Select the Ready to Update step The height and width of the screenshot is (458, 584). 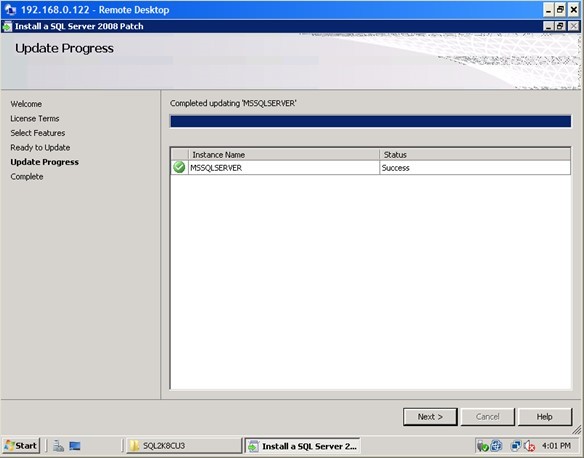[x=40, y=147]
